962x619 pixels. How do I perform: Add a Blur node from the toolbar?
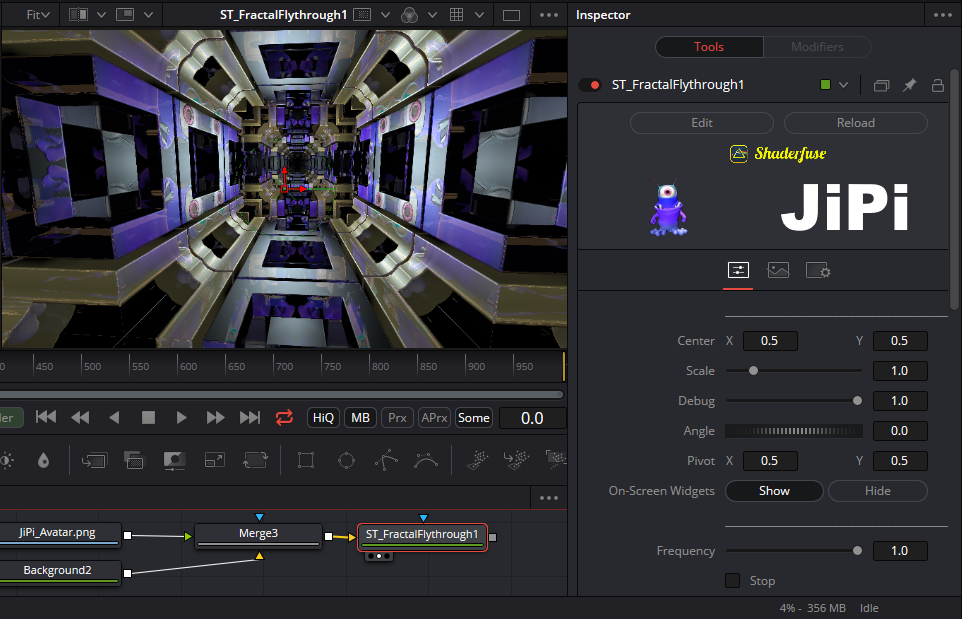point(44,459)
